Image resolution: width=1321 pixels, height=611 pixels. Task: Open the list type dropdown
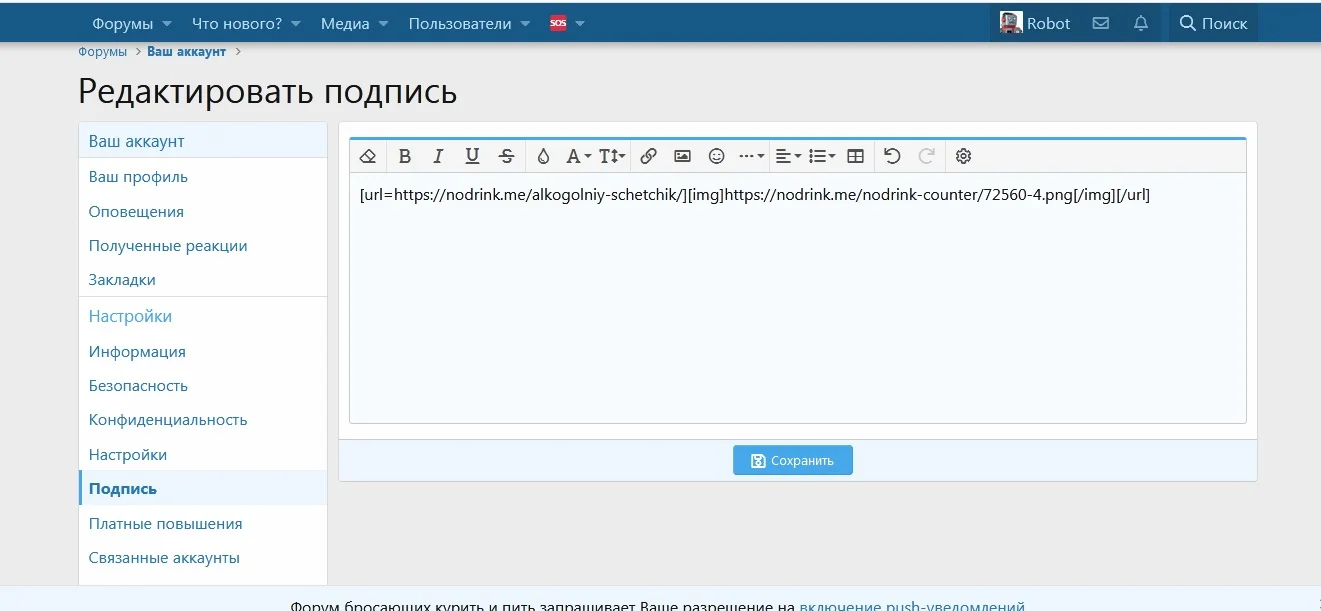tap(822, 156)
